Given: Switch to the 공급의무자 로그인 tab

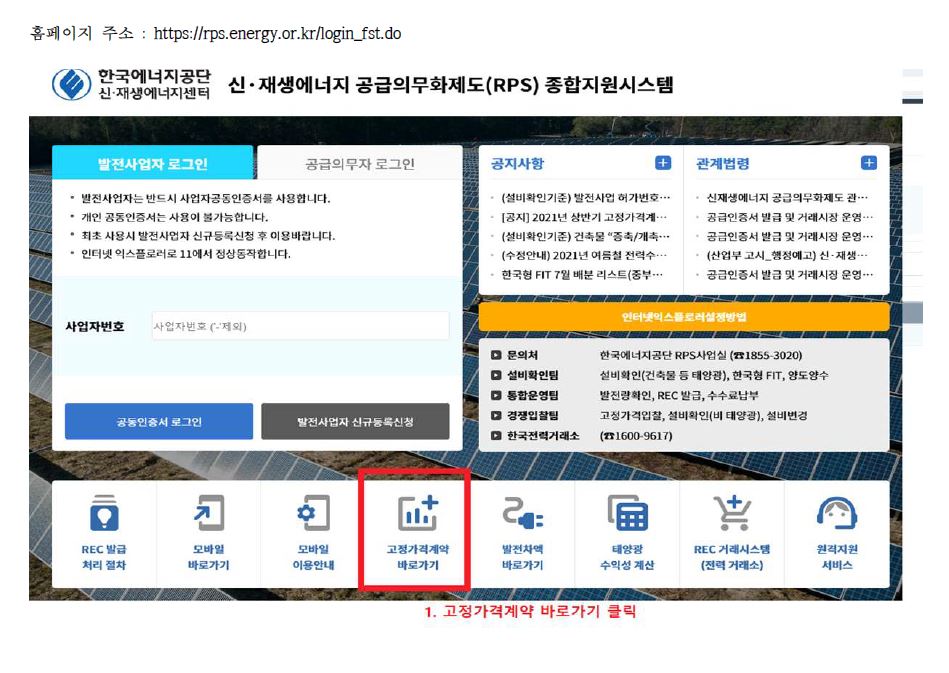Looking at the screenshot, I should tap(359, 164).
